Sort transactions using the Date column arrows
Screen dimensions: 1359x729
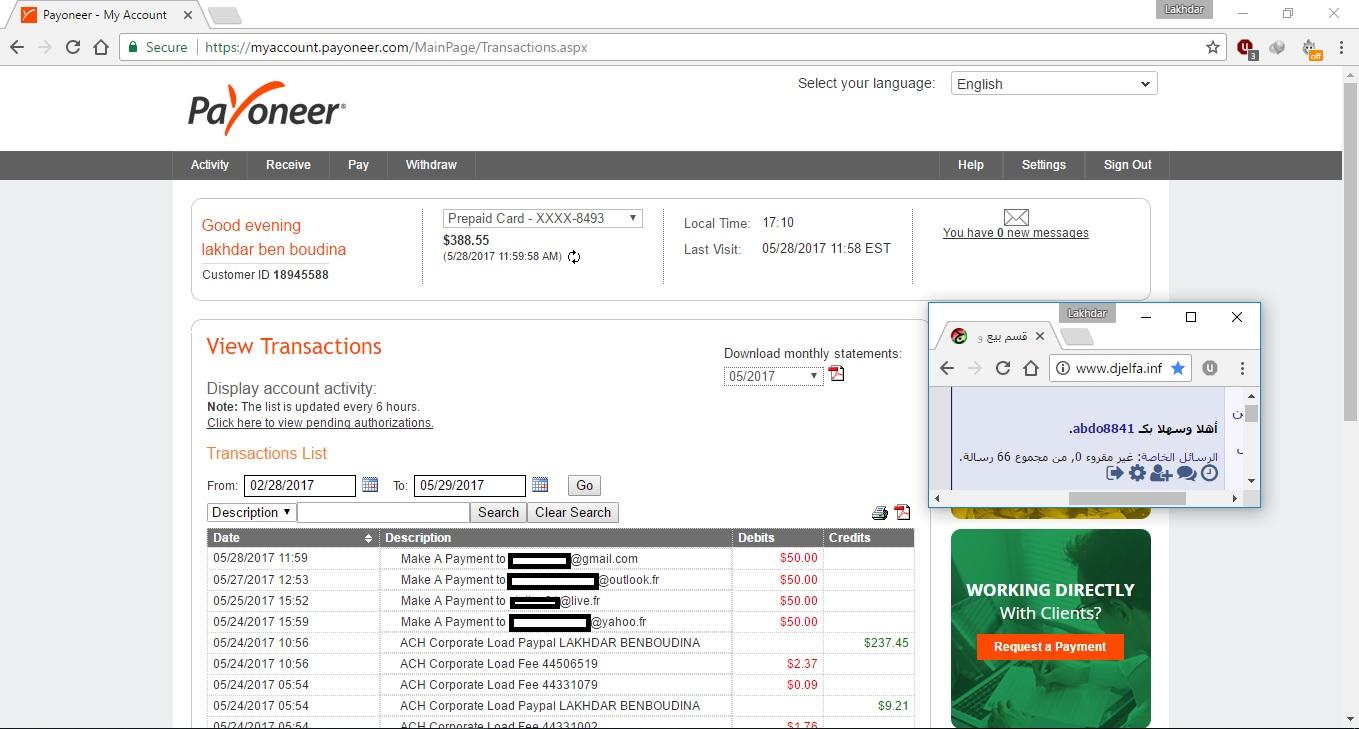pyautogui.click(x=368, y=538)
